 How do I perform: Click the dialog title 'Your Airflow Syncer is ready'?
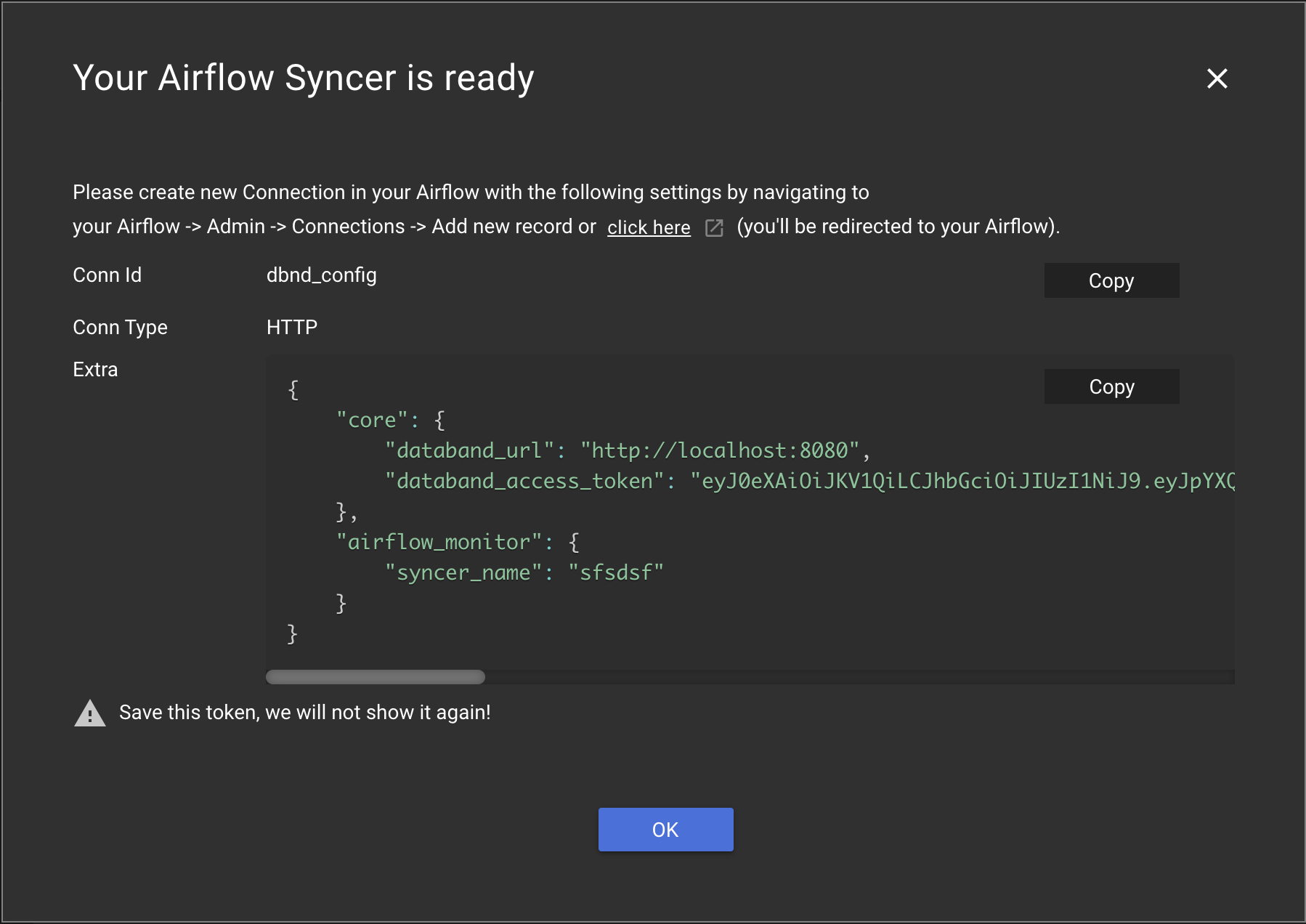304,78
